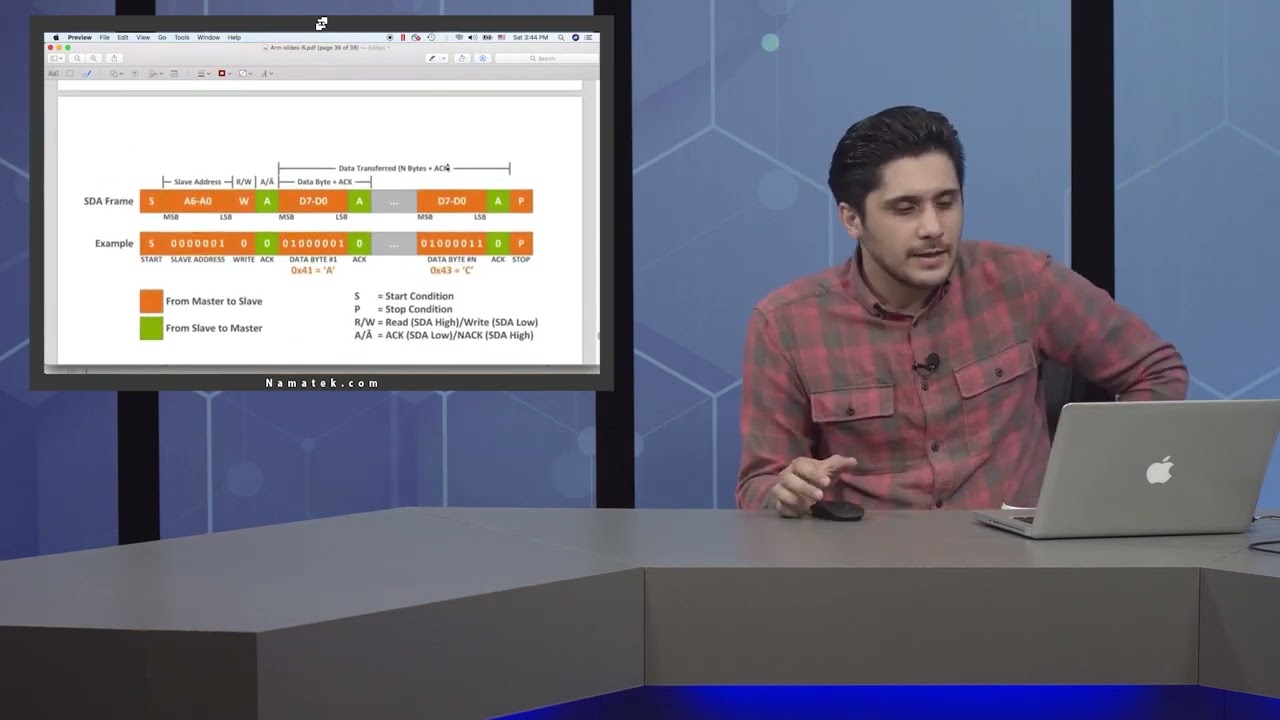Click the Bluetooth menu bar icon

pos(446,37)
